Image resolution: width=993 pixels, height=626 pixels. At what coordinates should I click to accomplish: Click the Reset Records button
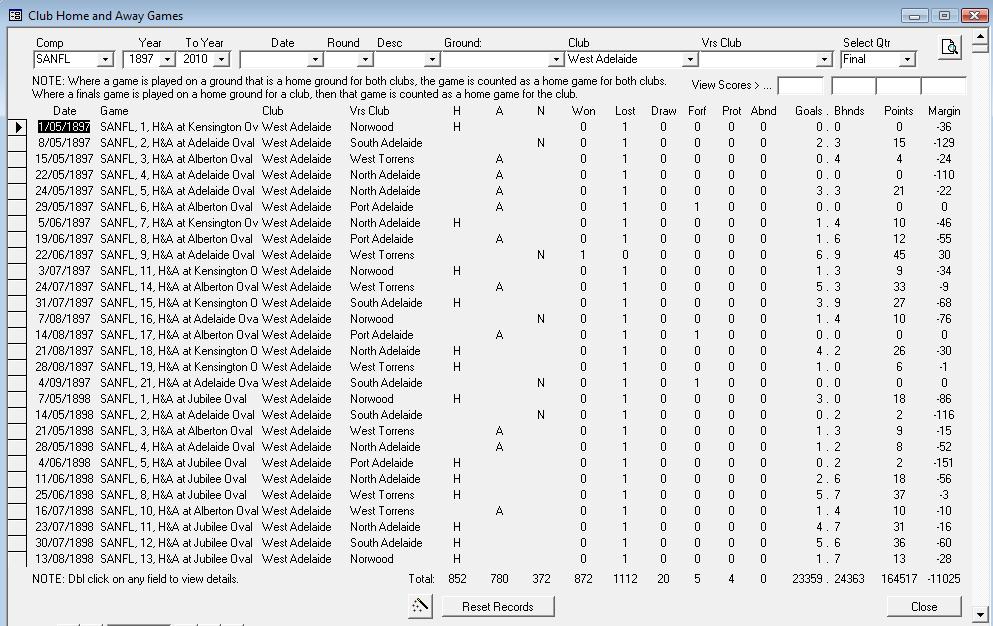tap(498, 606)
